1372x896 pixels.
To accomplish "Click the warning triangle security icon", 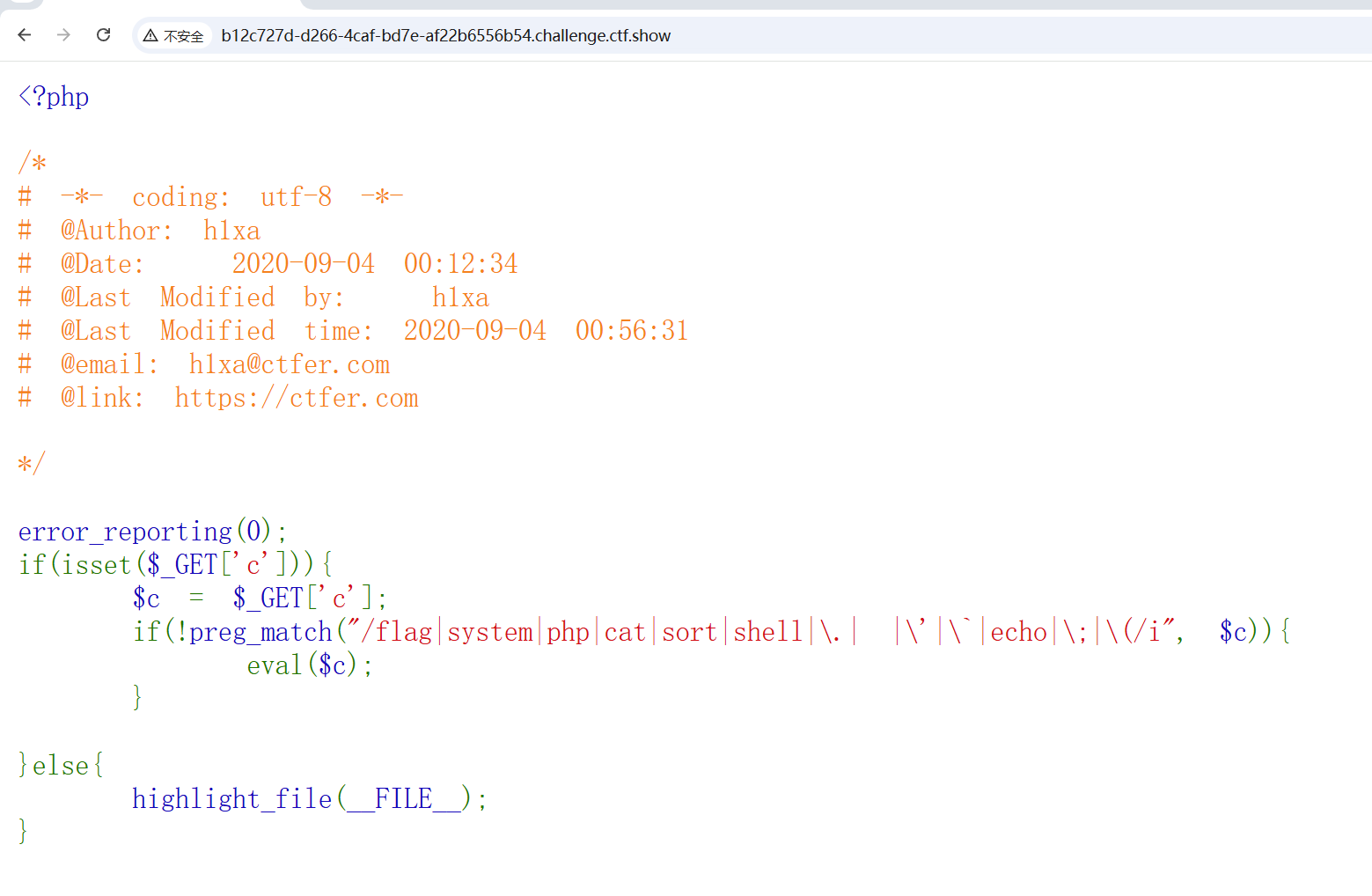I will [x=150, y=36].
